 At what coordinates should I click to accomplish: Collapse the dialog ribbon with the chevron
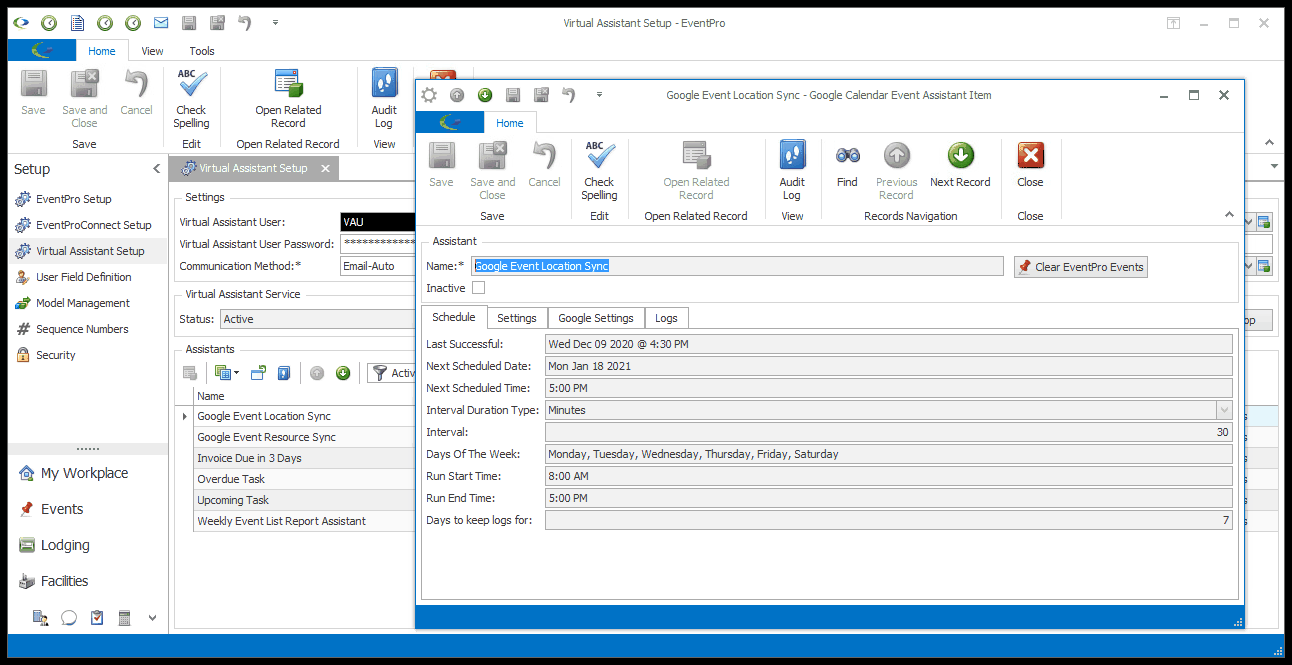tap(1229, 215)
